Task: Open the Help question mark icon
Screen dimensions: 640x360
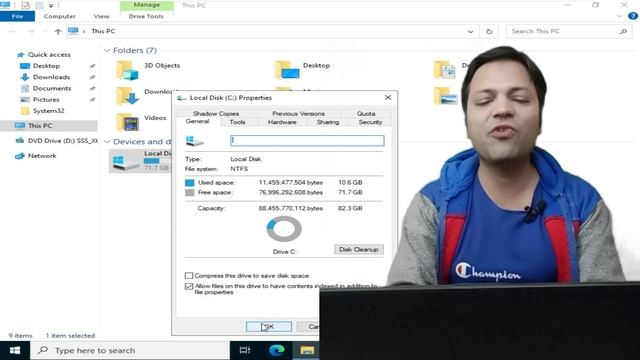Action: coord(633,16)
